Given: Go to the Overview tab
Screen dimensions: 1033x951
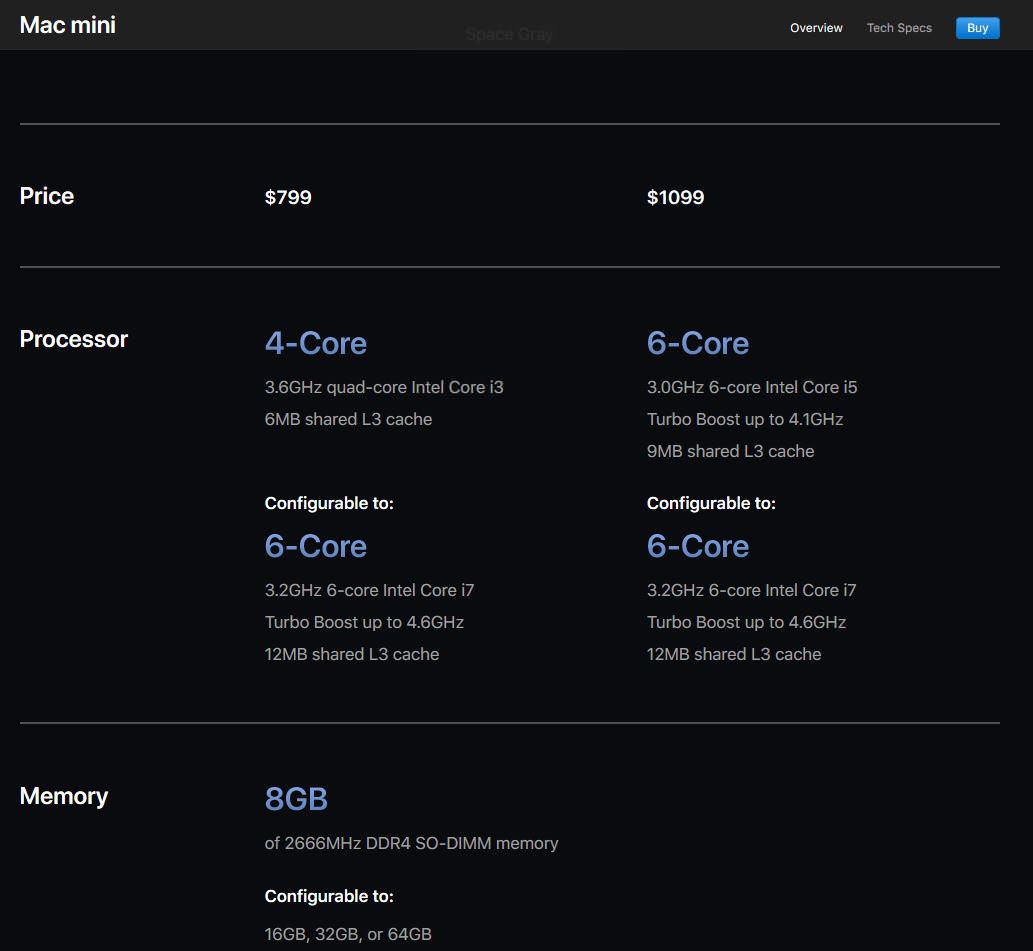Looking at the screenshot, I should (x=816, y=28).
